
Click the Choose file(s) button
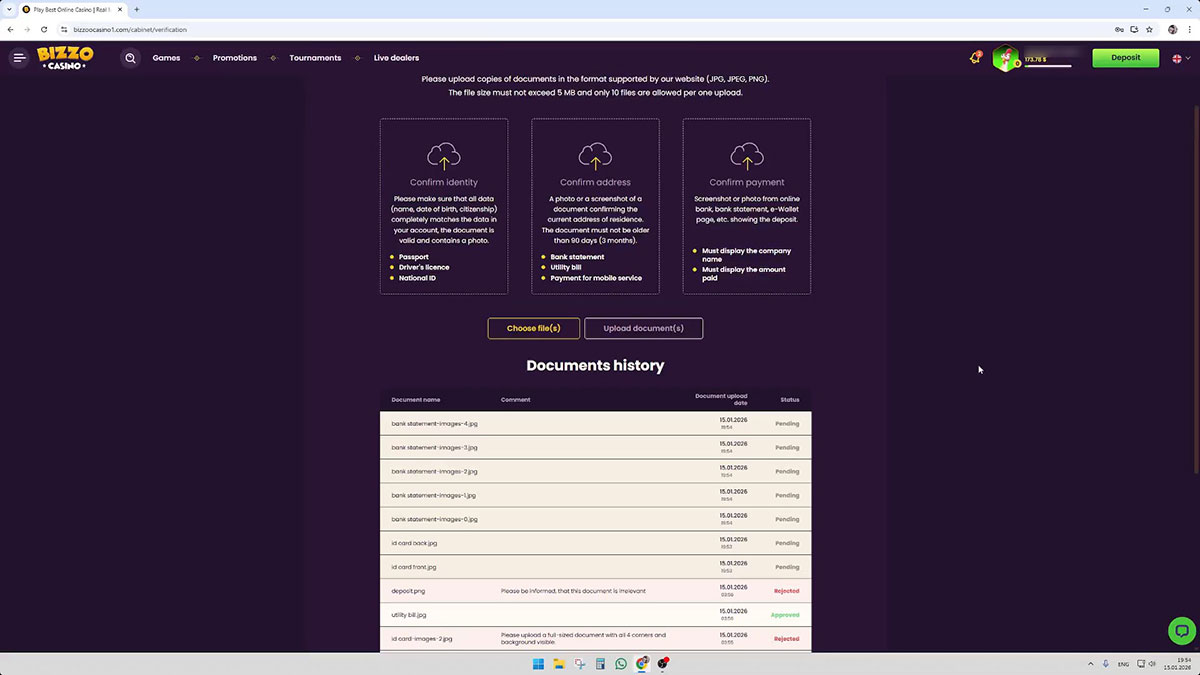533,328
